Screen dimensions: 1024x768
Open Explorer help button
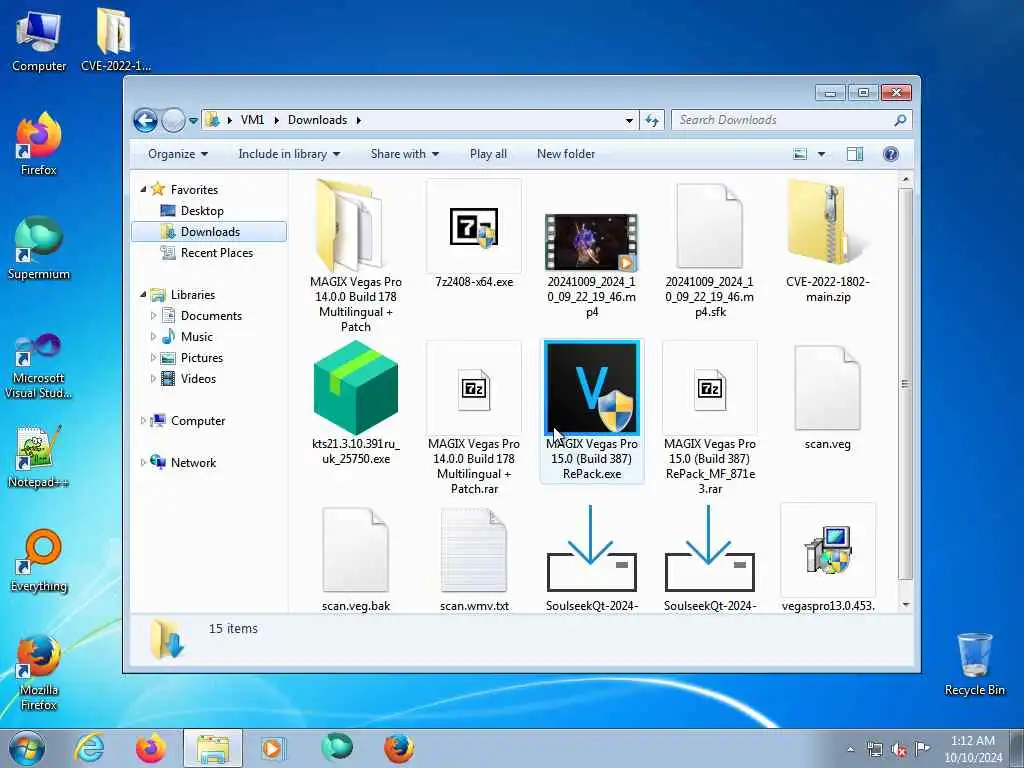[x=890, y=154]
